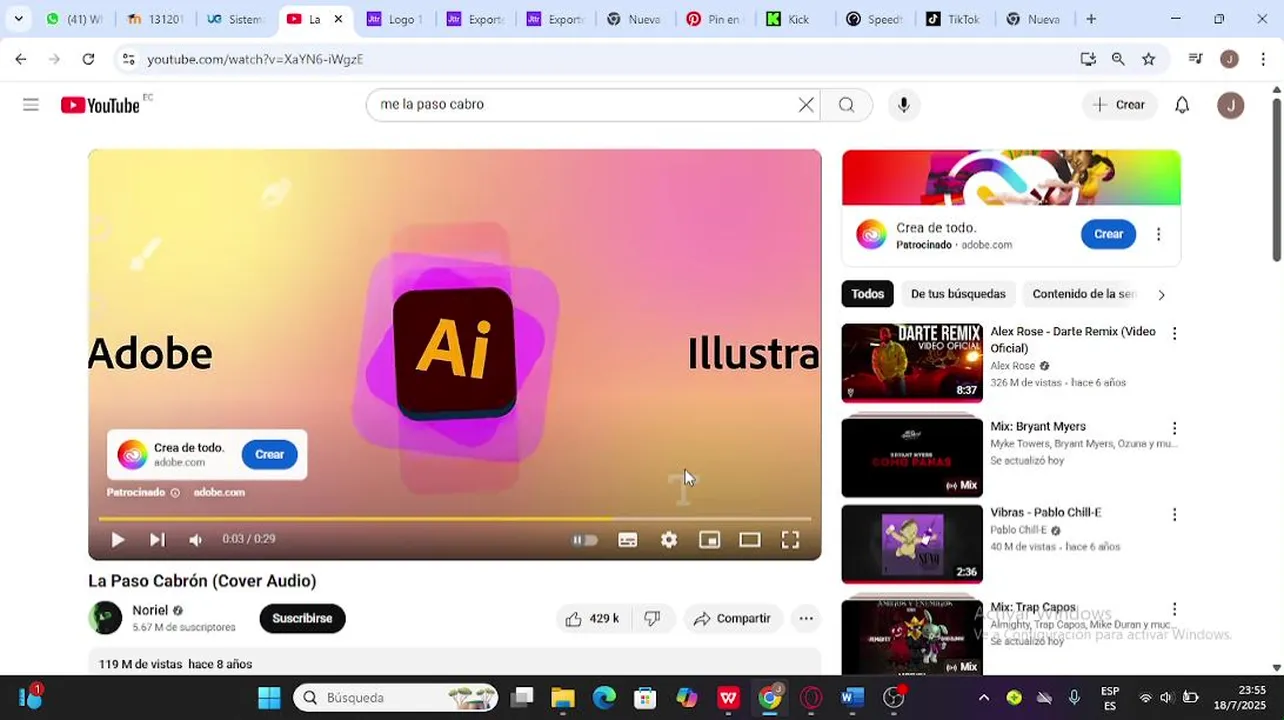Dislike the video
This screenshot has width=1284, height=720.
pos(652,619)
